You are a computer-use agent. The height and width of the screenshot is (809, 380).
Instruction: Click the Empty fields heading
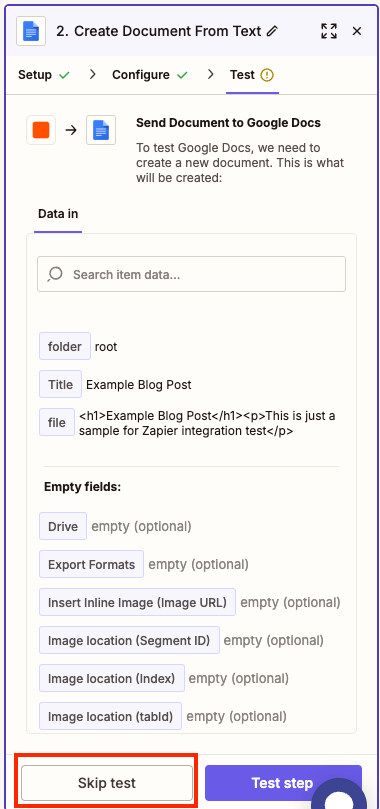(x=82, y=487)
